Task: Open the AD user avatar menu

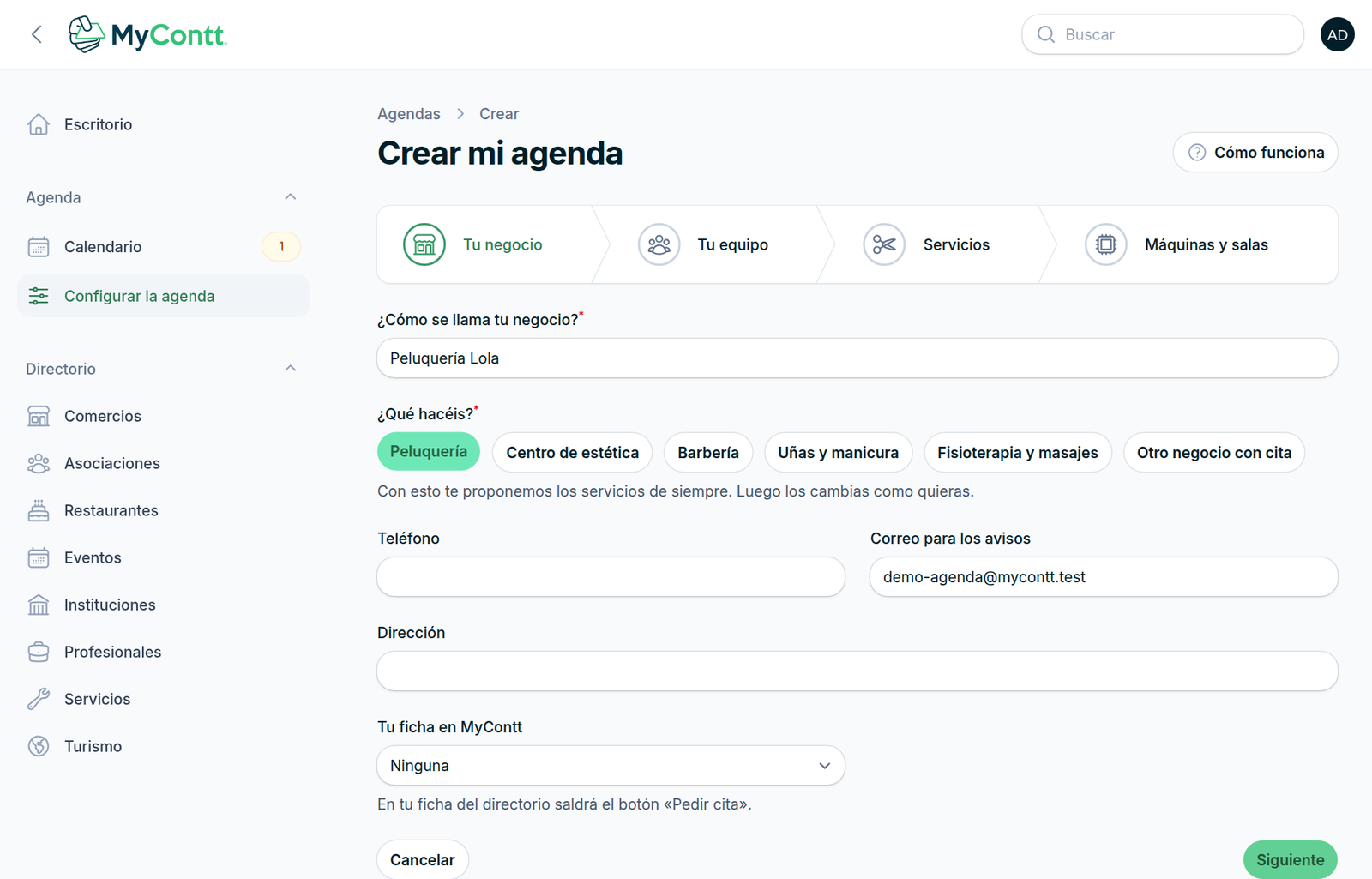Action: click(x=1337, y=34)
